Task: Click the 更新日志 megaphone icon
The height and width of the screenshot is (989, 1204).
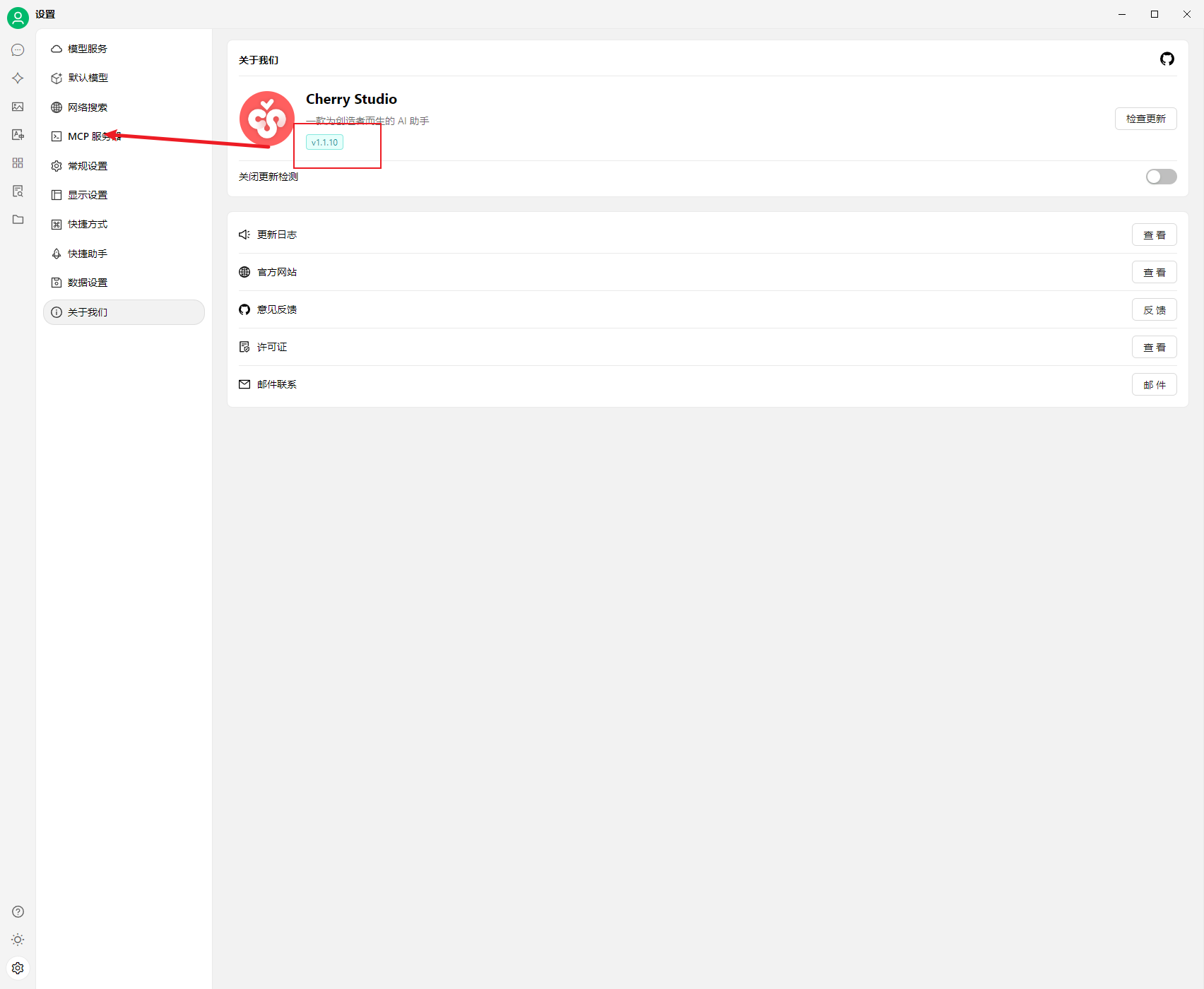Action: click(244, 235)
